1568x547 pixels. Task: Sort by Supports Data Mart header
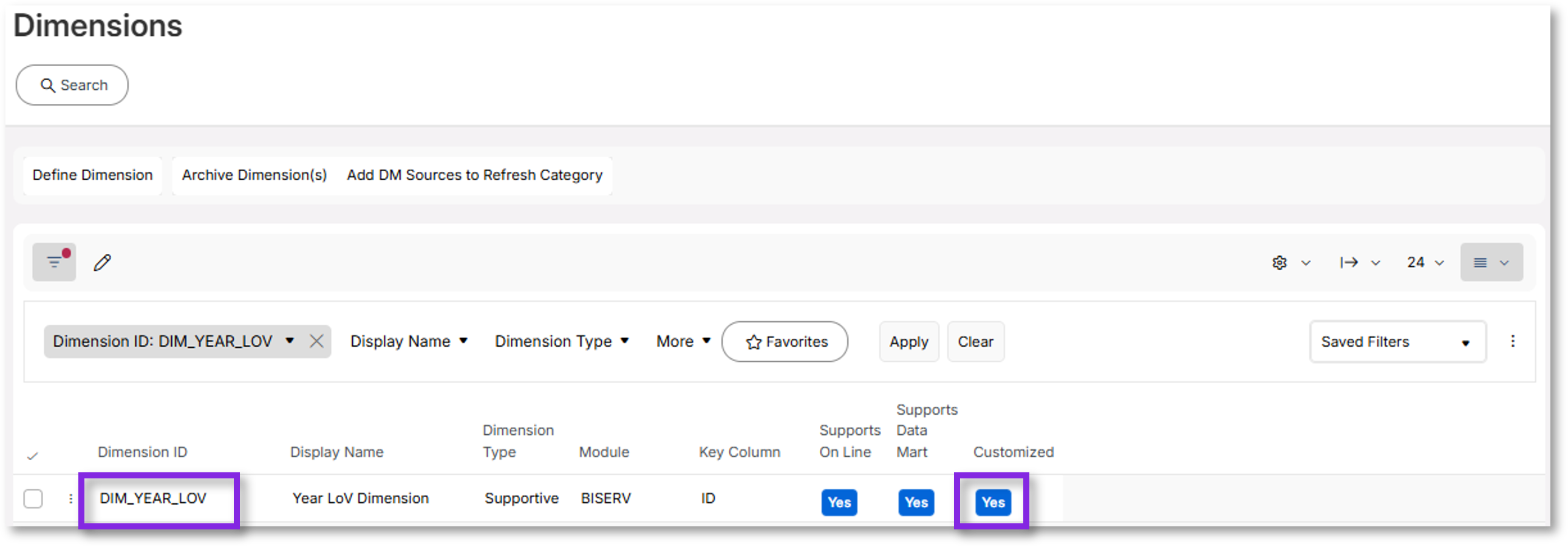[927, 431]
